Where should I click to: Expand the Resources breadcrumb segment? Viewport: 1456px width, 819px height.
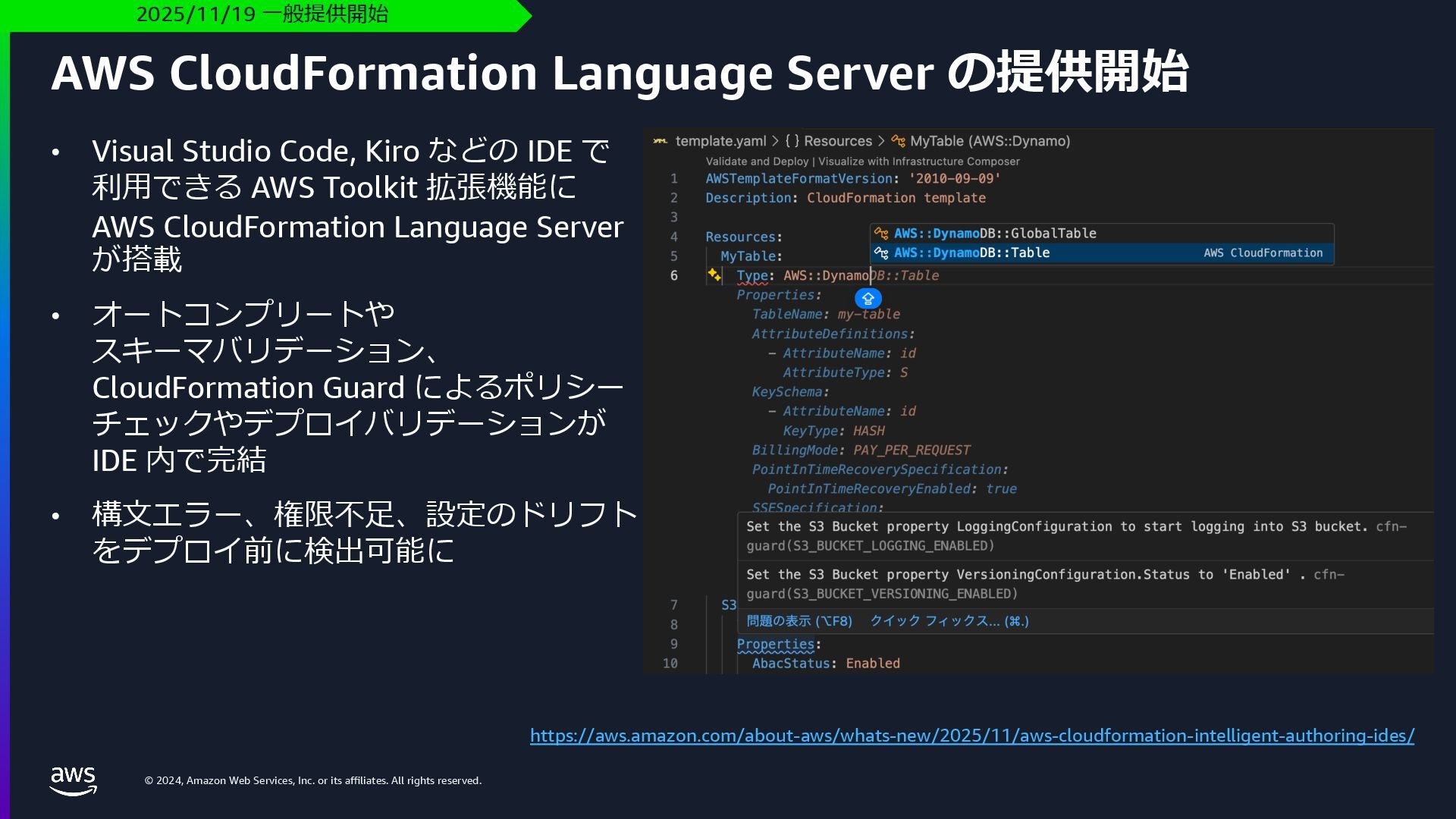pyautogui.click(x=837, y=141)
